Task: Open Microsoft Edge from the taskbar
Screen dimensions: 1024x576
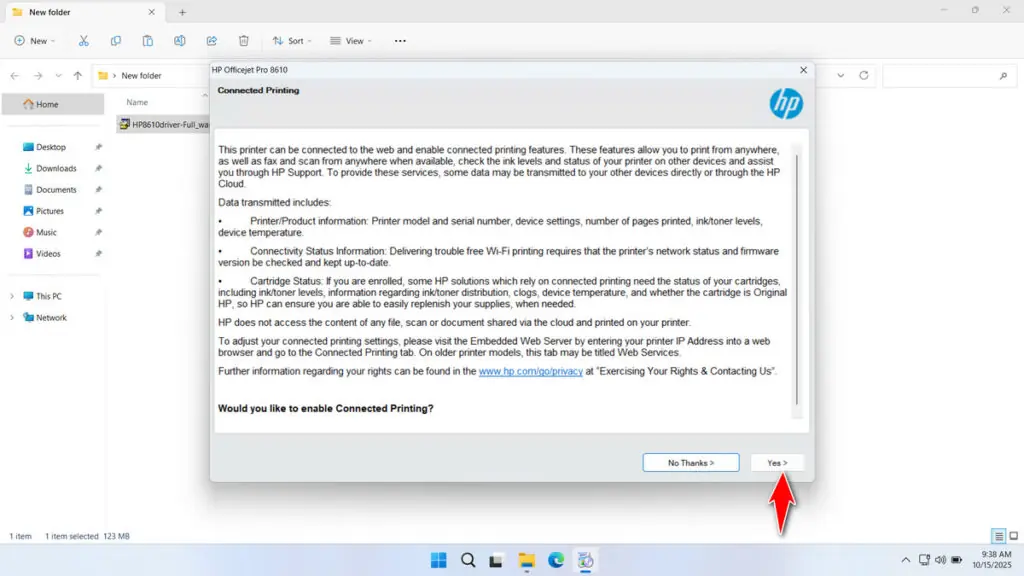Action: (x=556, y=560)
